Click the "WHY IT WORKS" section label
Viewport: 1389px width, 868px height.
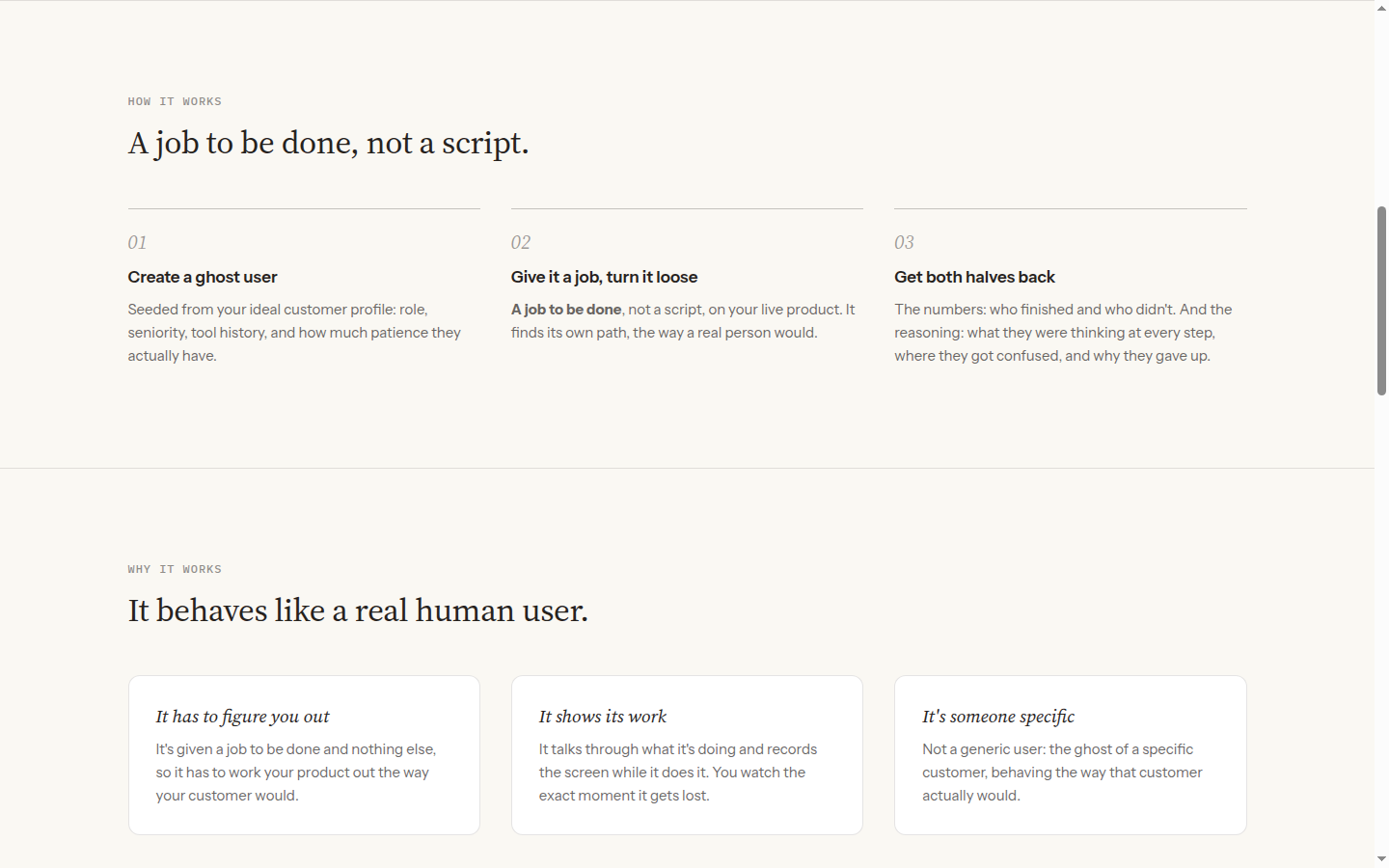(x=175, y=569)
